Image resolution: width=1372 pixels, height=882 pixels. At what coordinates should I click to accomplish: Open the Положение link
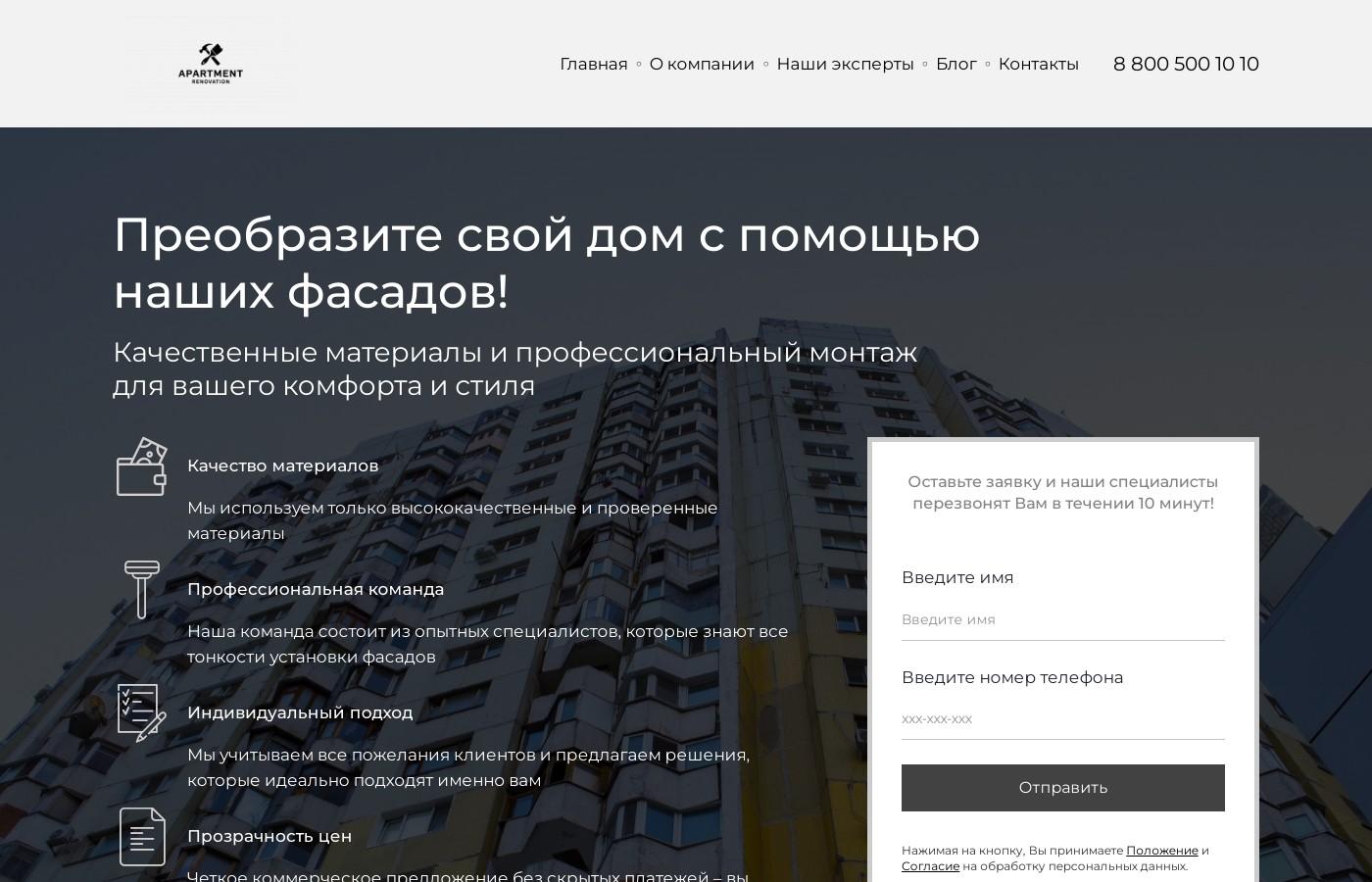click(x=1162, y=851)
